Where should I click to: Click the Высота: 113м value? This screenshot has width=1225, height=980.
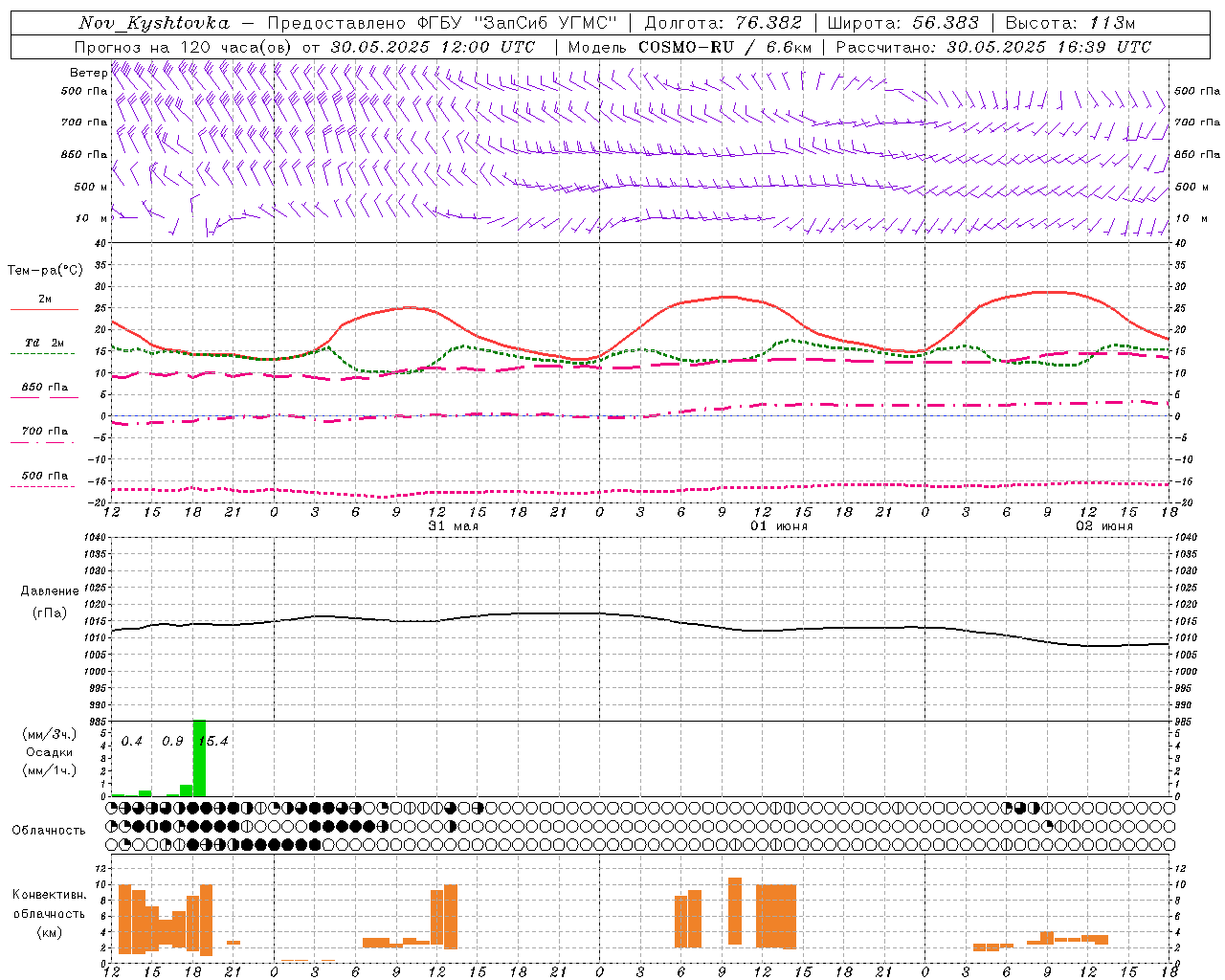1070,23
